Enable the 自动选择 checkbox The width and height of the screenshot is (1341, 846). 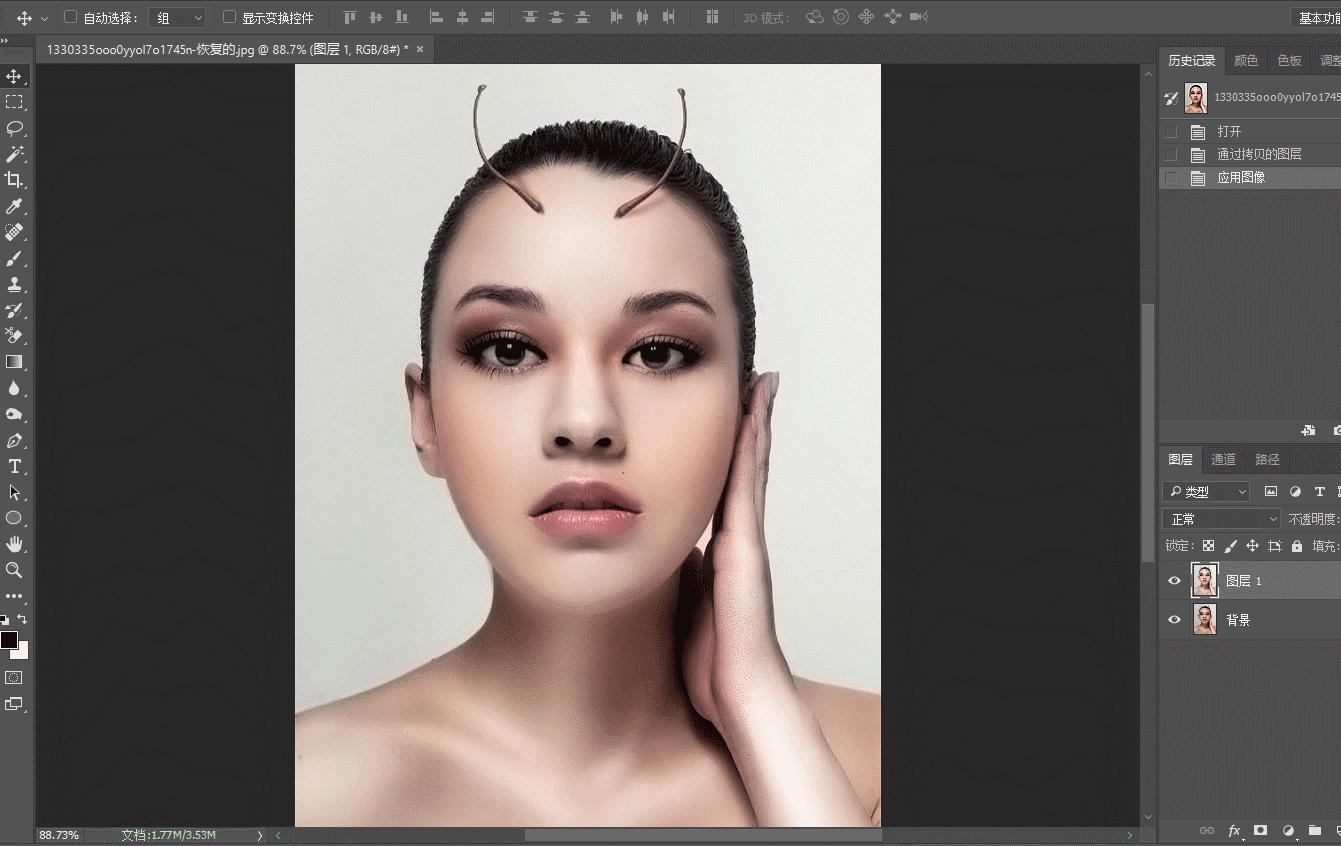coord(69,17)
